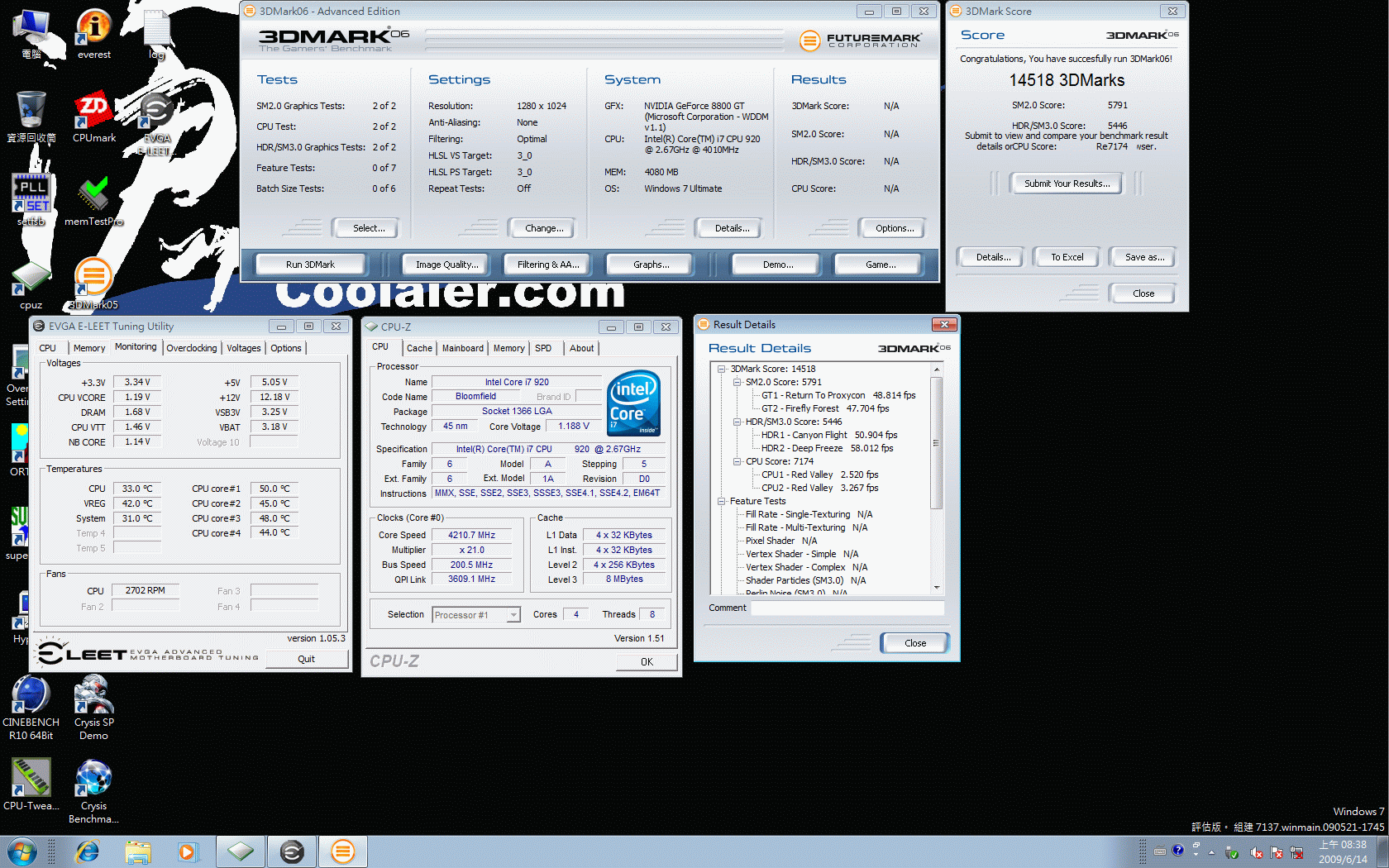
Task: Click the volume icon in system tray
Action: 1256,852
